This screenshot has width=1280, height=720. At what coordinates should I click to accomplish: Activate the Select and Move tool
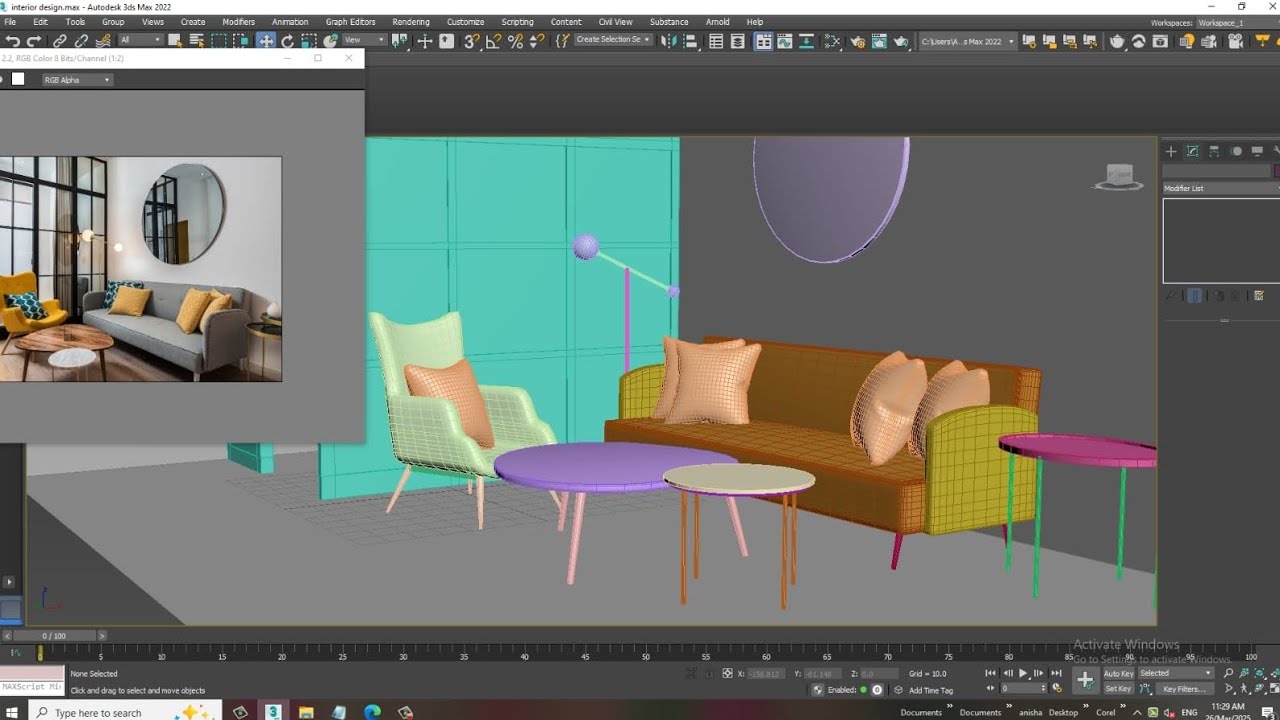pos(266,41)
